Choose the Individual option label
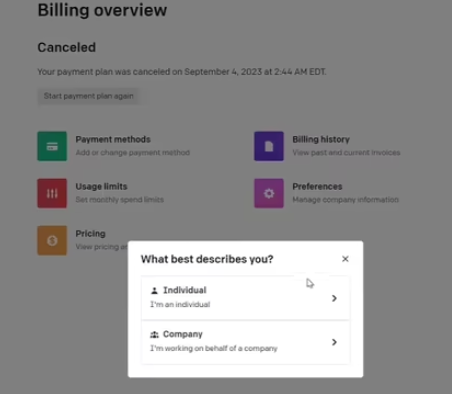The image size is (452, 394). tap(185, 290)
